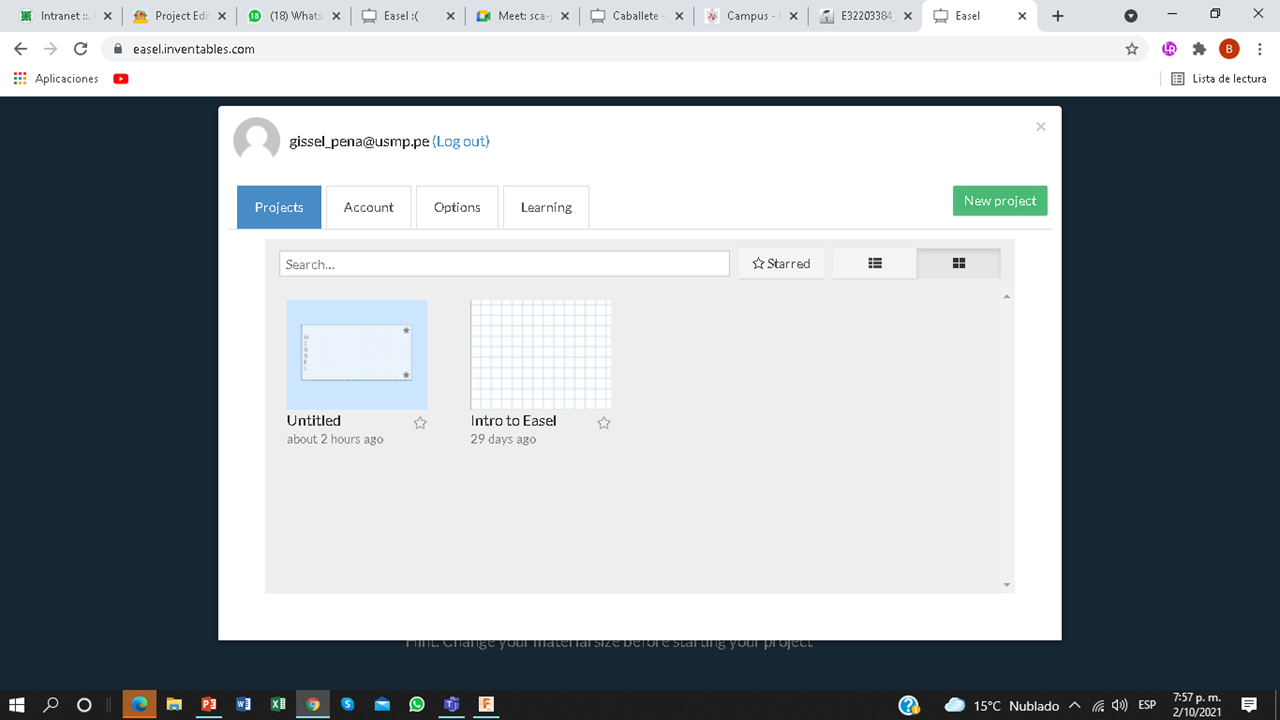1280x720 pixels.
Task: Open Word from taskbar
Action: (243, 704)
